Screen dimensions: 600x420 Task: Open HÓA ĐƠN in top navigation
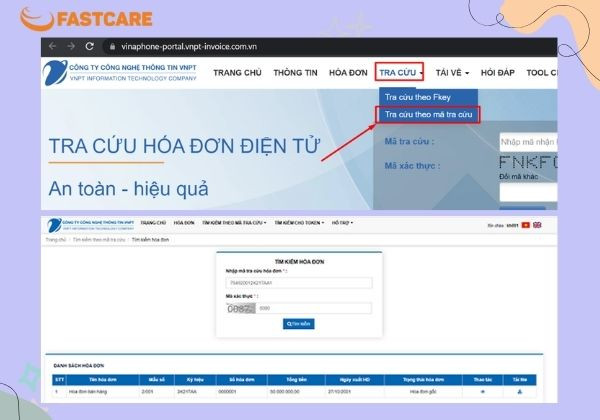[x=348, y=73]
